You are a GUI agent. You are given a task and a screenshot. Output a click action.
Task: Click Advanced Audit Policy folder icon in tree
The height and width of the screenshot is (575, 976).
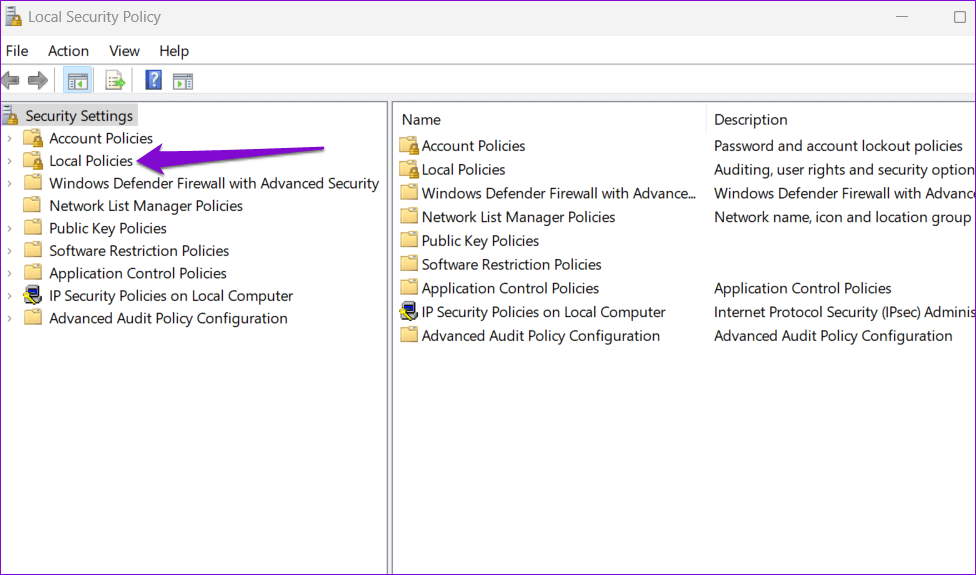click(32, 317)
